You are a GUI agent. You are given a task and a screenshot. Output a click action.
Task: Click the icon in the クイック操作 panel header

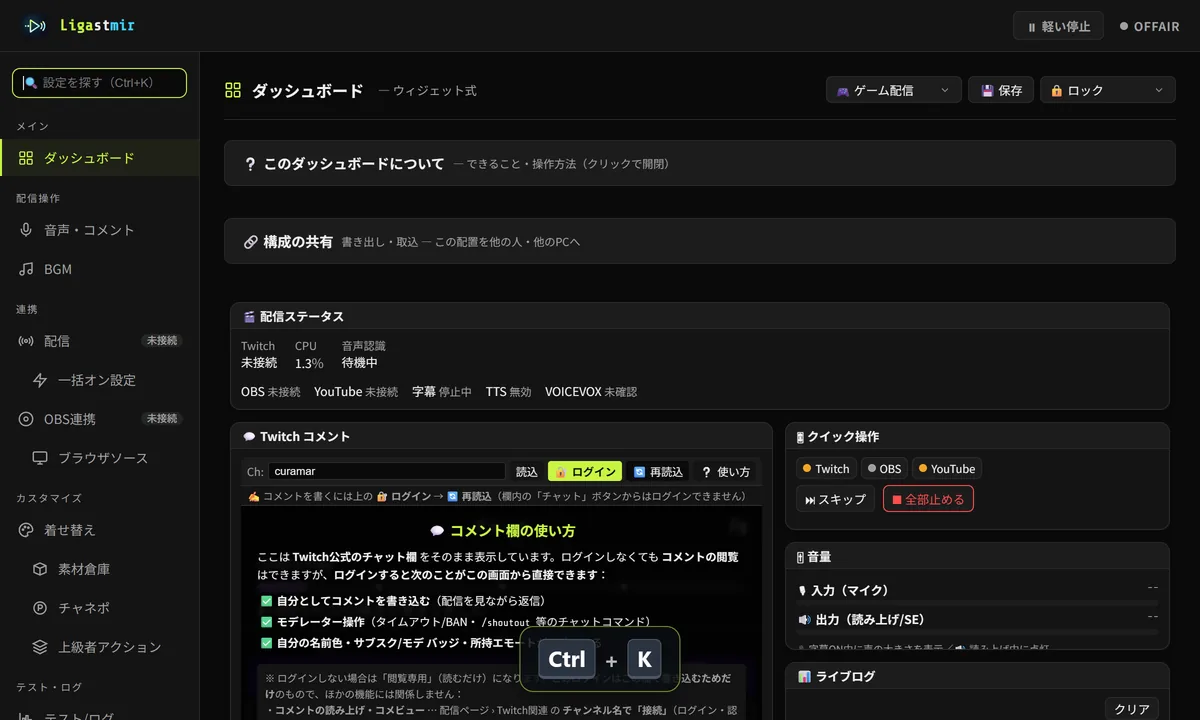point(800,437)
